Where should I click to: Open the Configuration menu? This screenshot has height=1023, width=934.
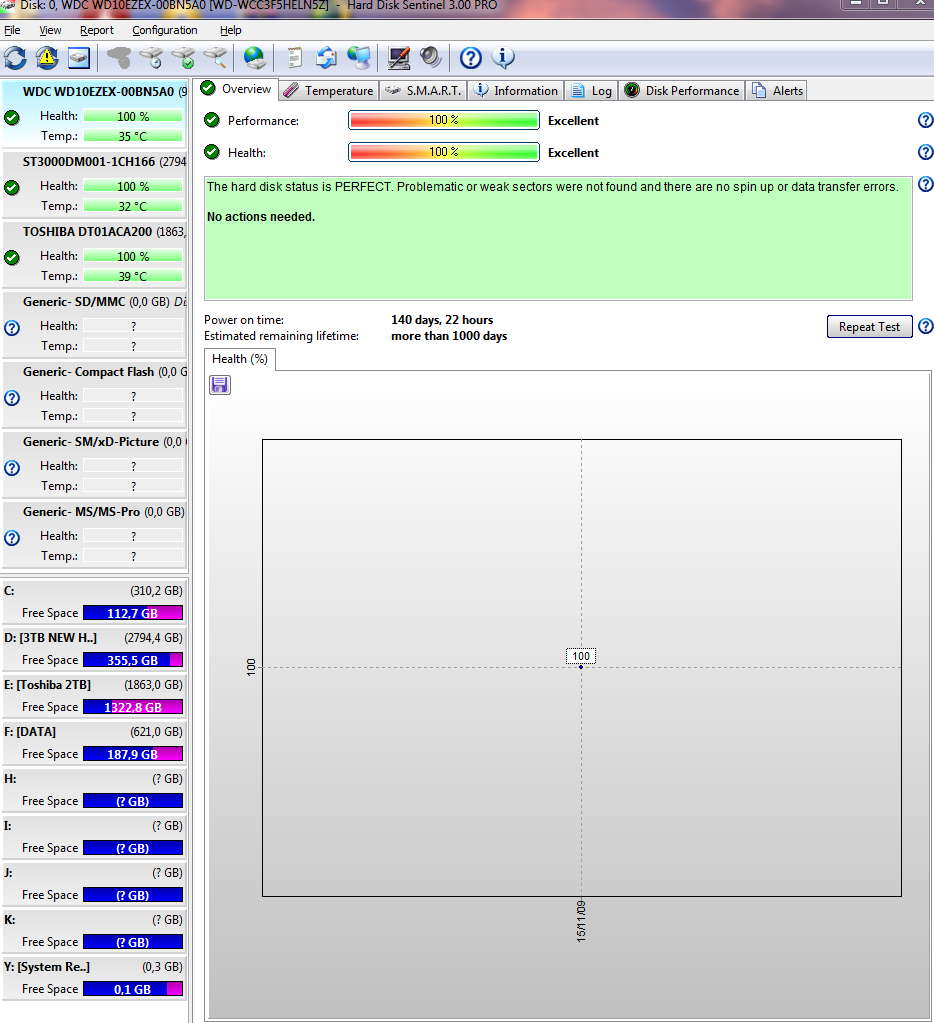(x=164, y=30)
